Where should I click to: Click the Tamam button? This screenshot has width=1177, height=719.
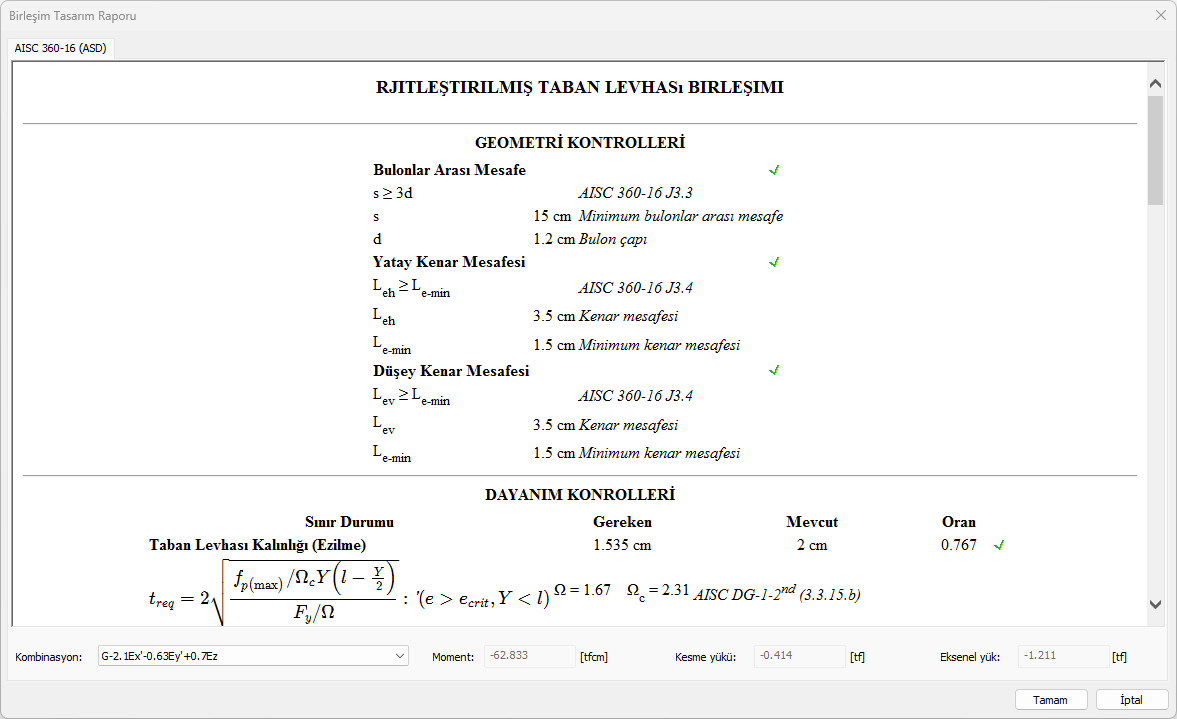coord(1051,699)
